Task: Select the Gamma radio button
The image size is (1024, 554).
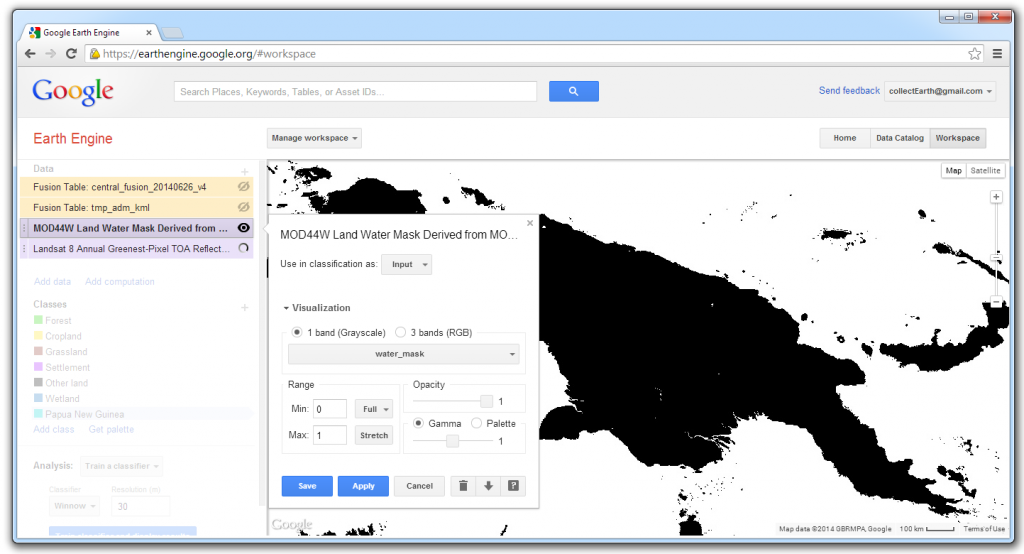Action: (418, 423)
